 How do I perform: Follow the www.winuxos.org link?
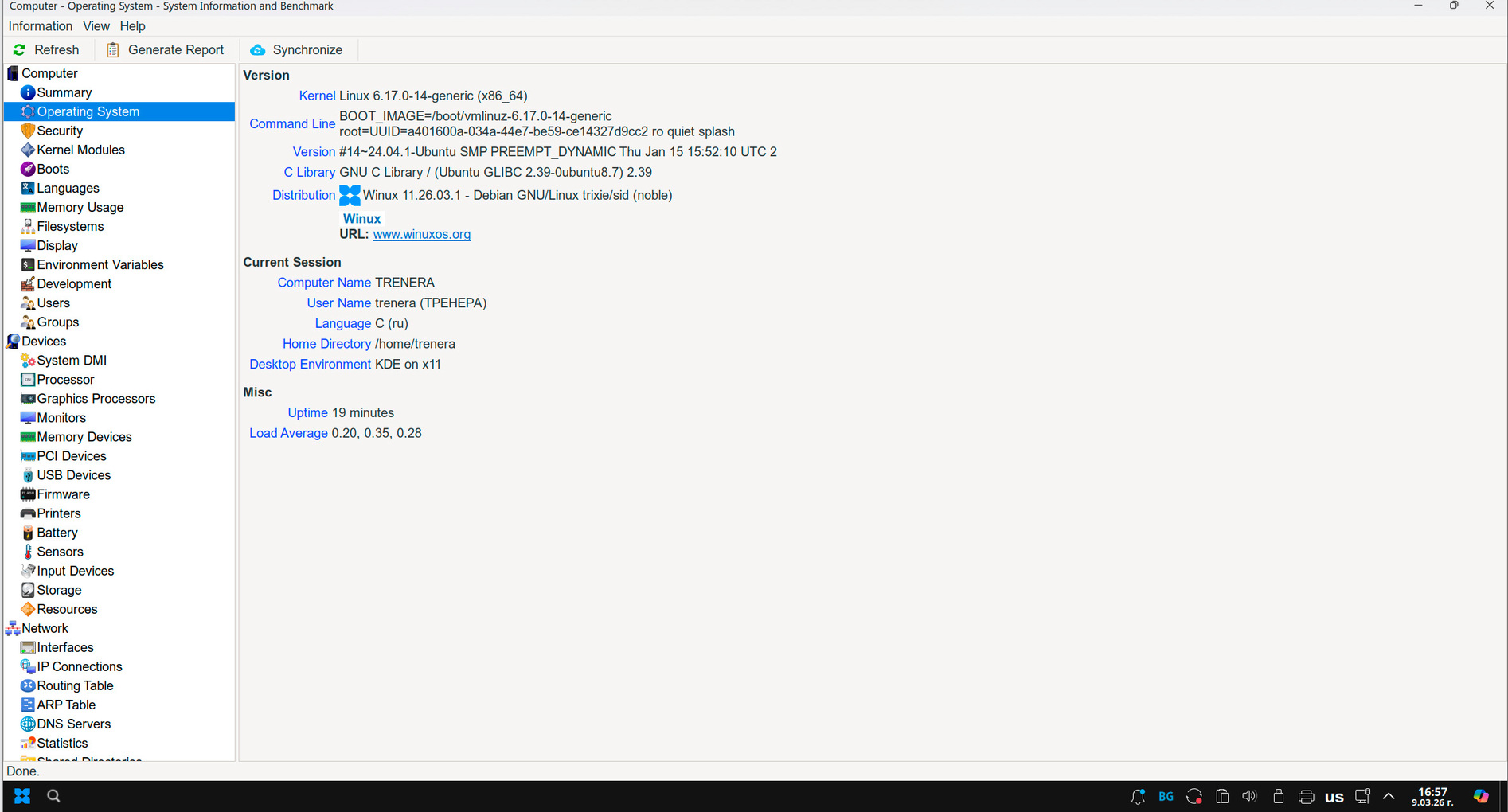(422, 234)
